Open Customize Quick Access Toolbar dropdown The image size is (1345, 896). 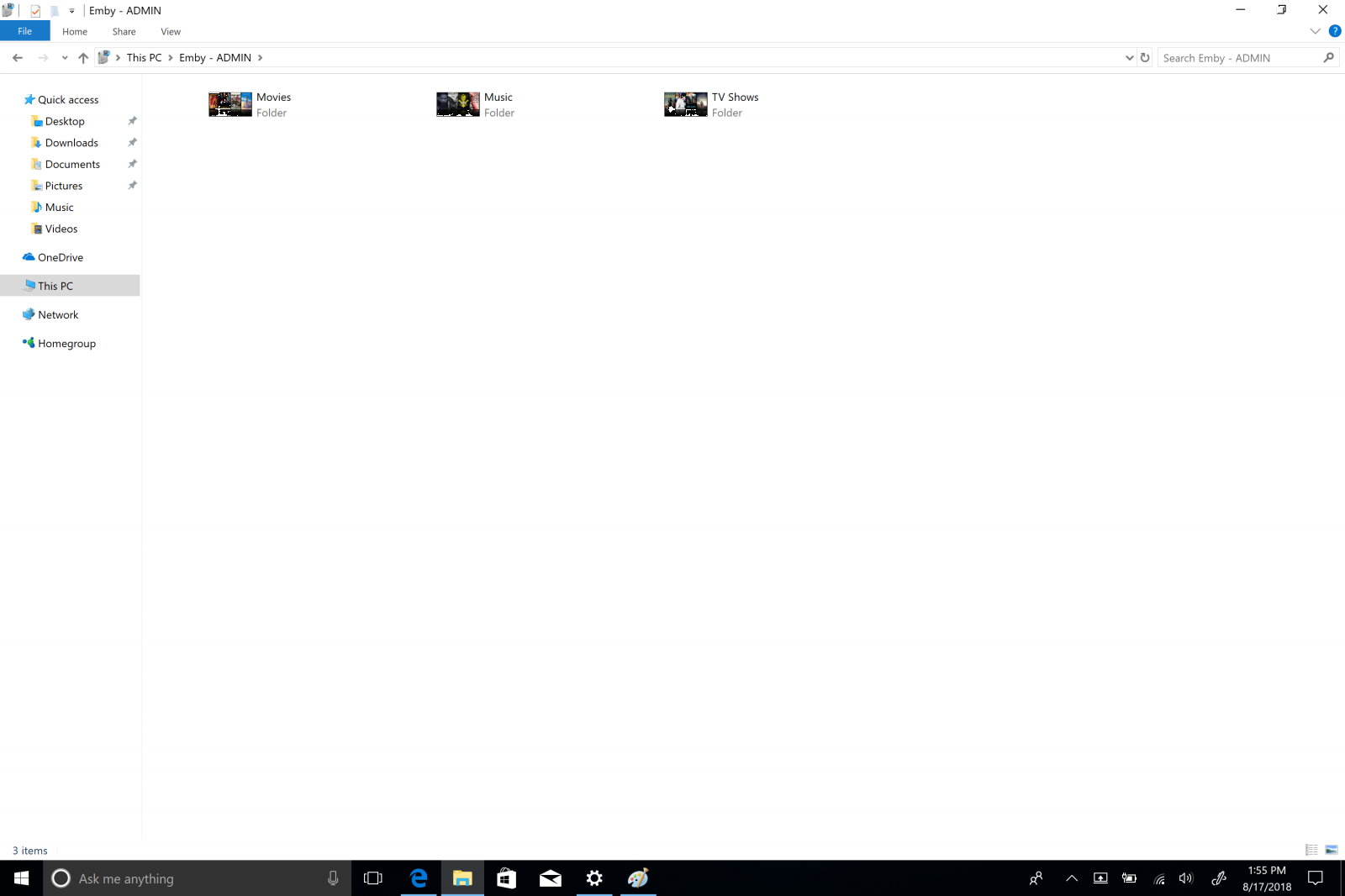coord(72,11)
